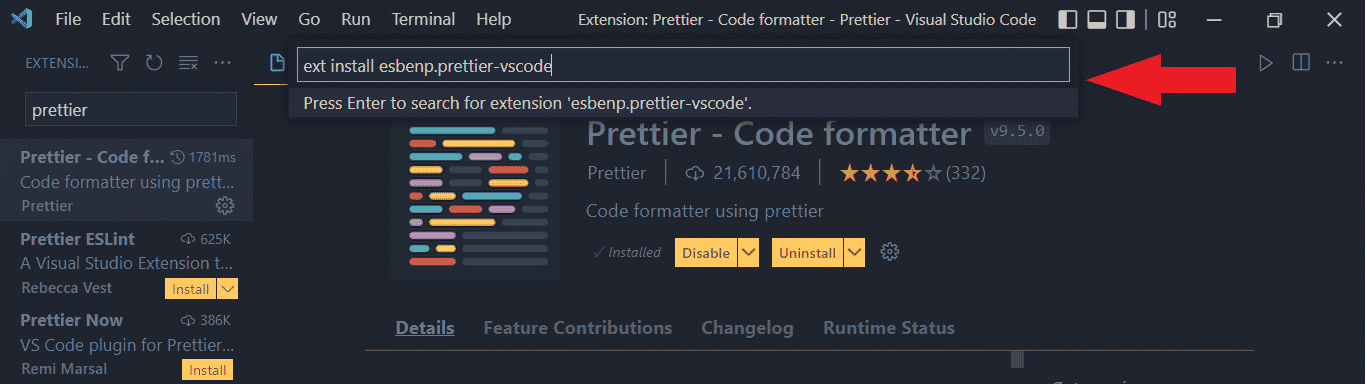Select Prettier Now extension in list
This screenshot has width=1367, height=384.
pos(127,343)
